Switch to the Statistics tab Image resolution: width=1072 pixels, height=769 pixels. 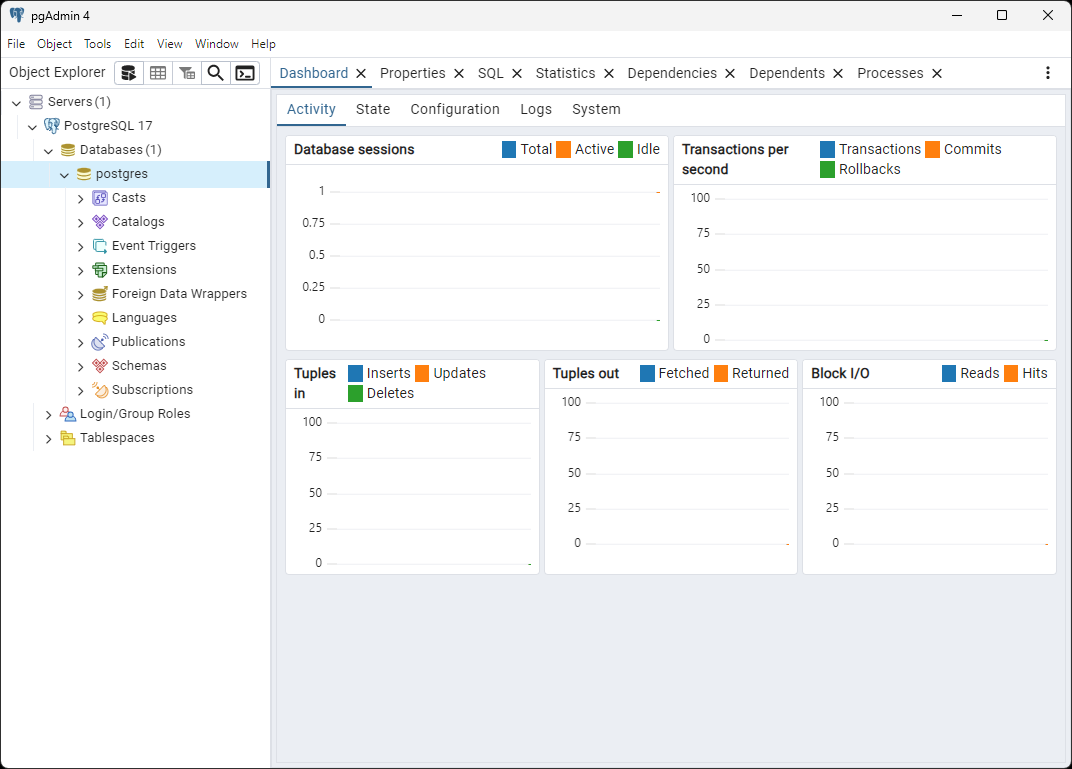tap(565, 73)
